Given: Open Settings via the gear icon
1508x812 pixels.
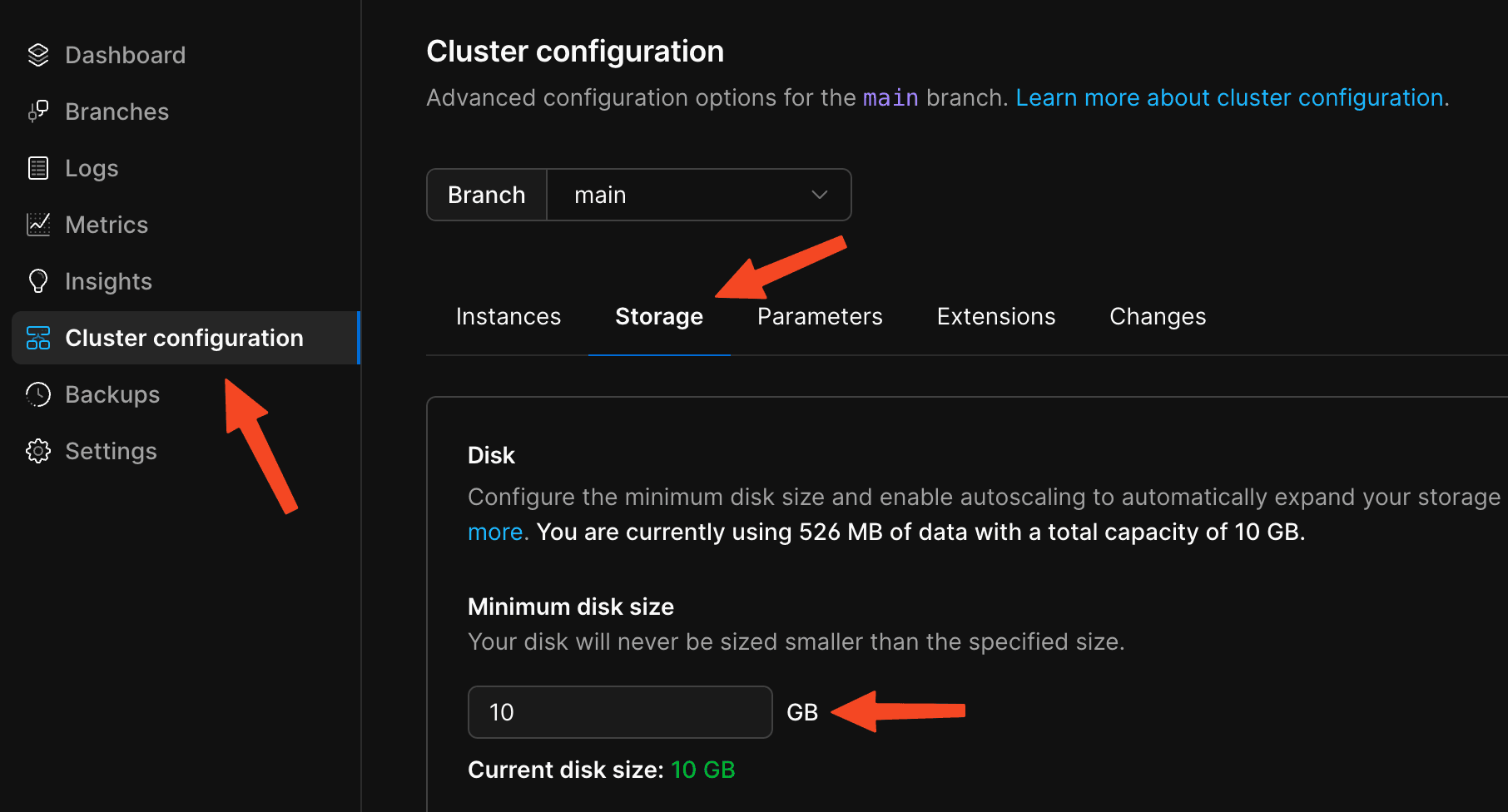Looking at the screenshot, I should 38,450.
